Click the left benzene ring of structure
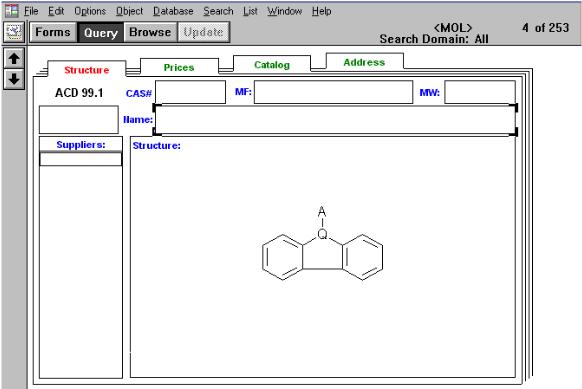582x389 pixels. [282, 257]
